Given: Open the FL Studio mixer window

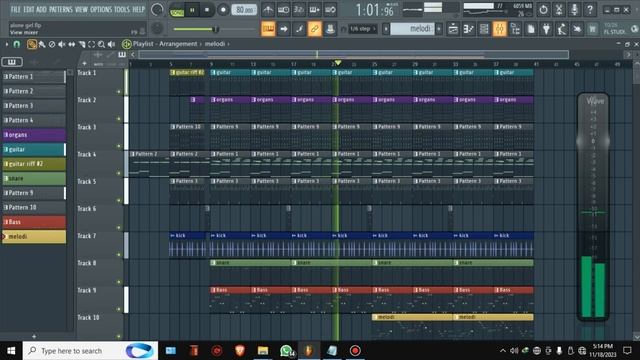Looking at the screenshot, I should (x=500, y=29).
